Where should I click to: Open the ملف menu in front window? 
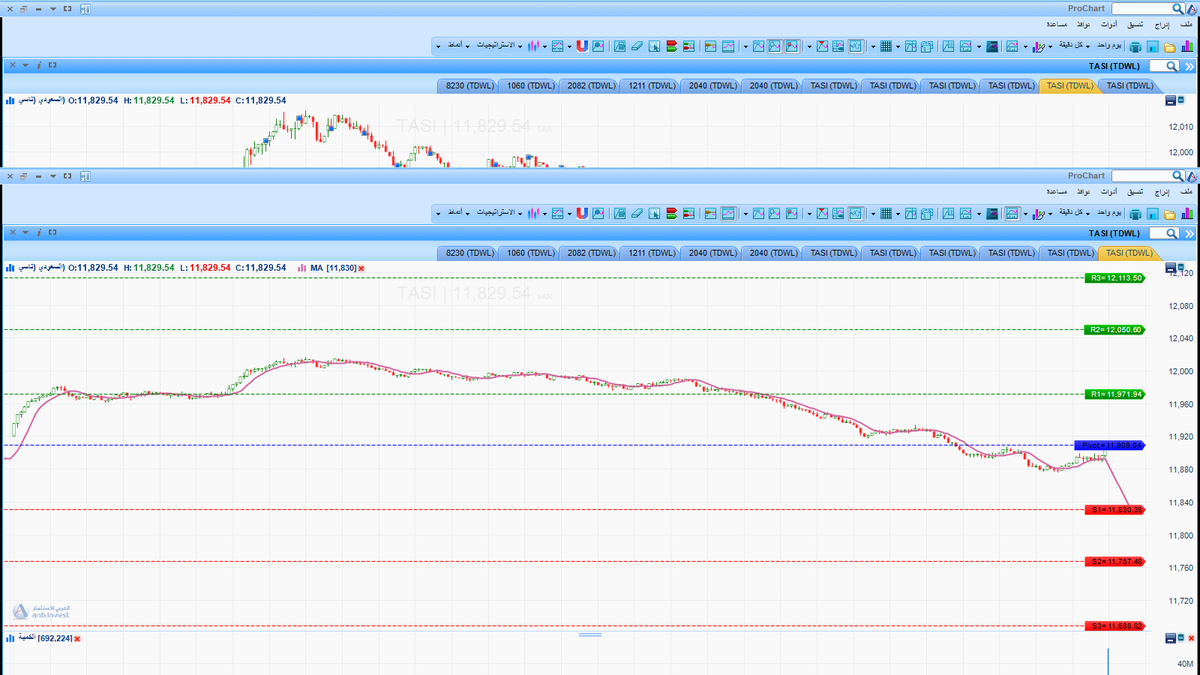click(1185, 192)
